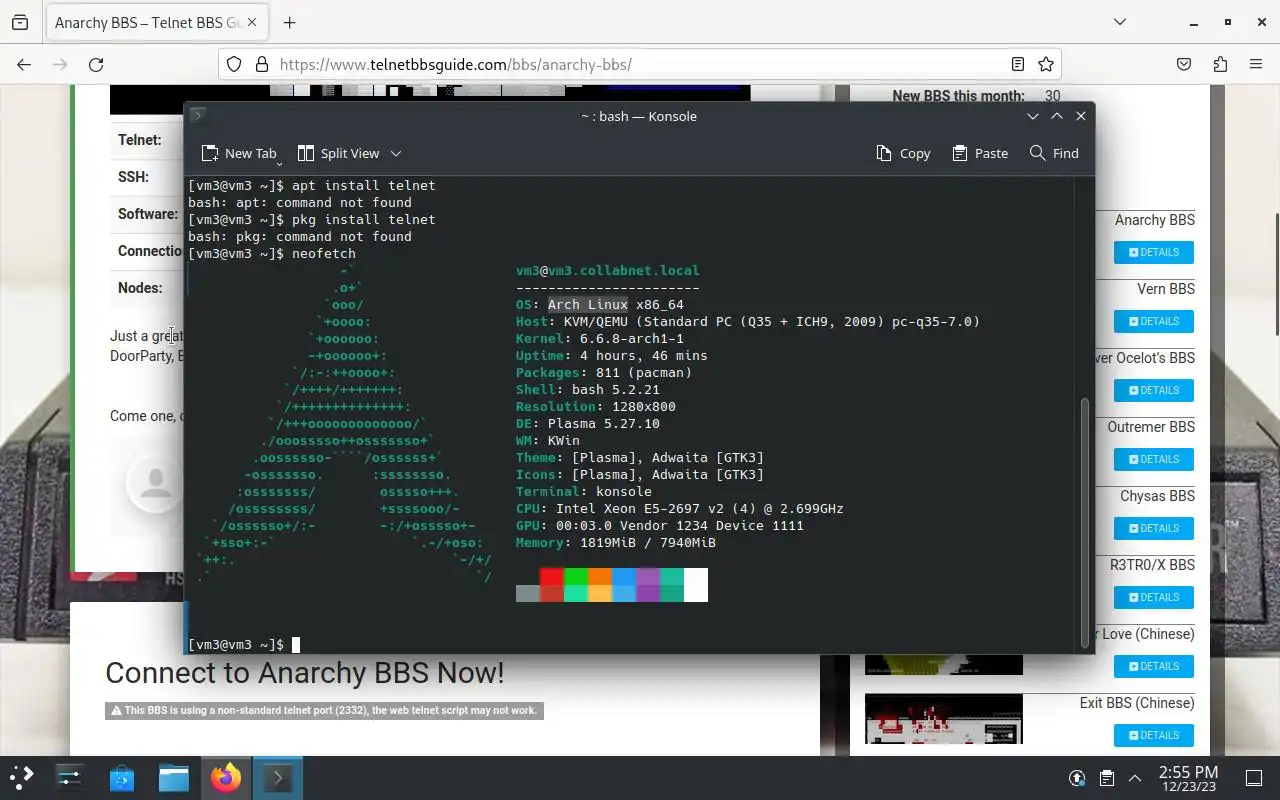Open the Firefox extensions icon

point(1220,64)
